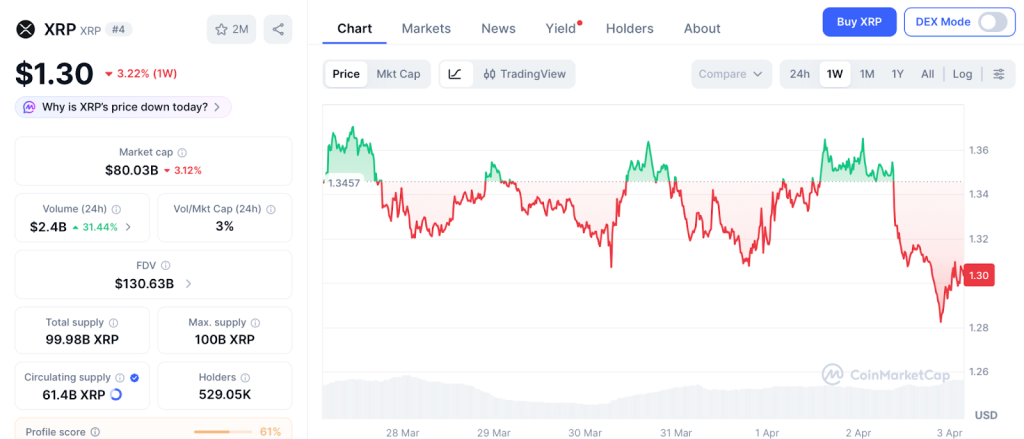
Task: Select the 1Y time range
Action: pyautogui.click(x=897, y=74)
